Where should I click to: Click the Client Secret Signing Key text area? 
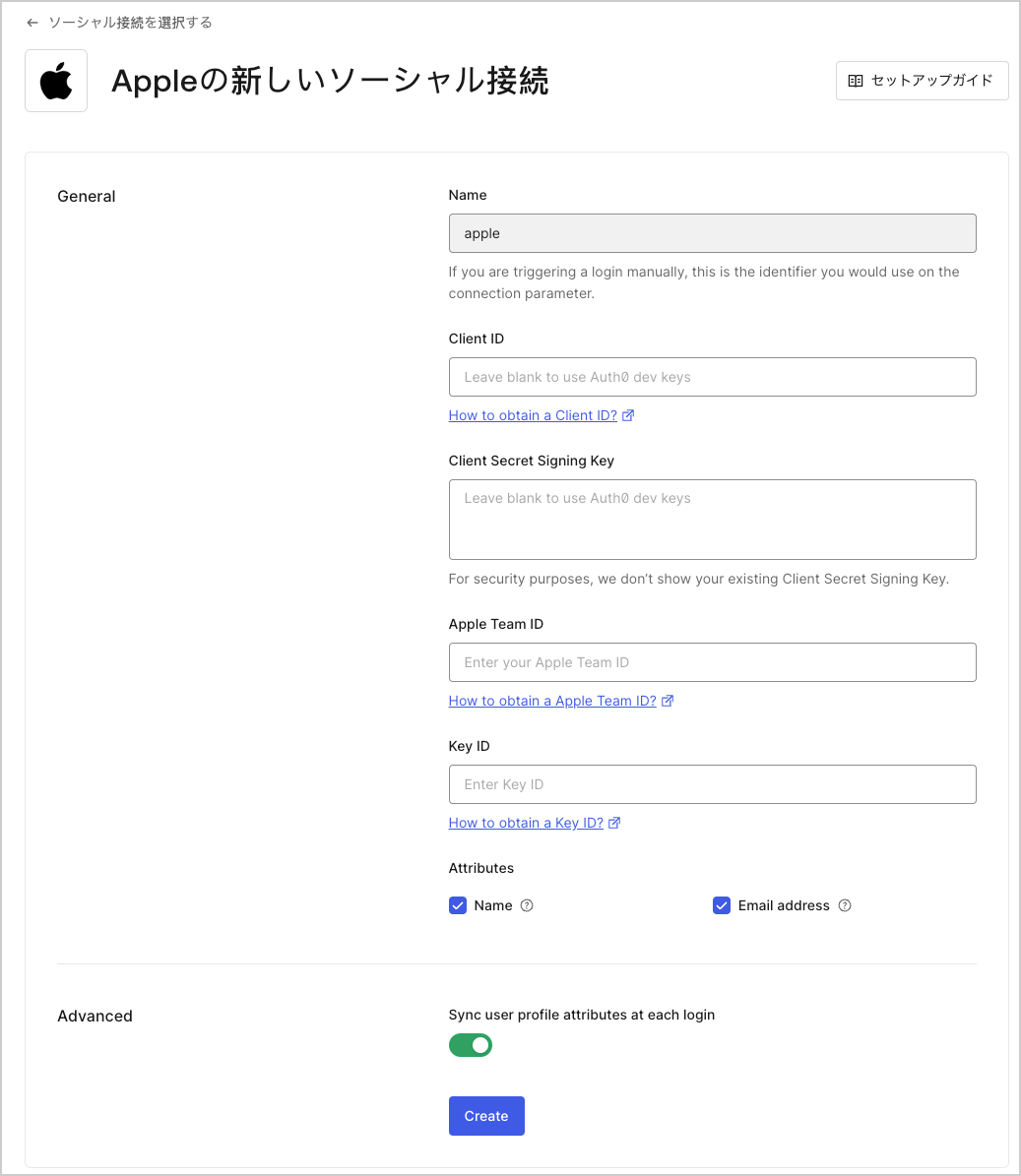tap(712, 520)
